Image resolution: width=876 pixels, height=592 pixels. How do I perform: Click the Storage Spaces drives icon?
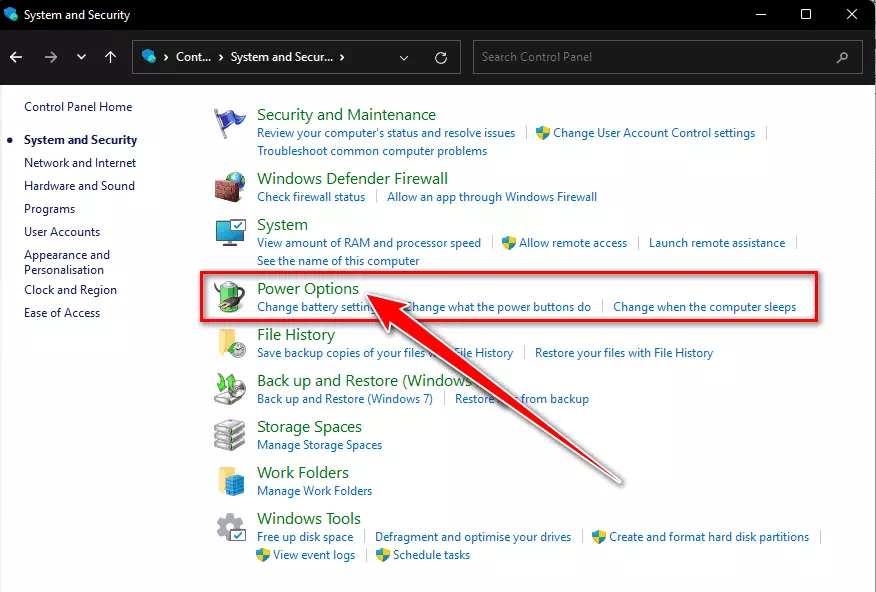[230, 435]
